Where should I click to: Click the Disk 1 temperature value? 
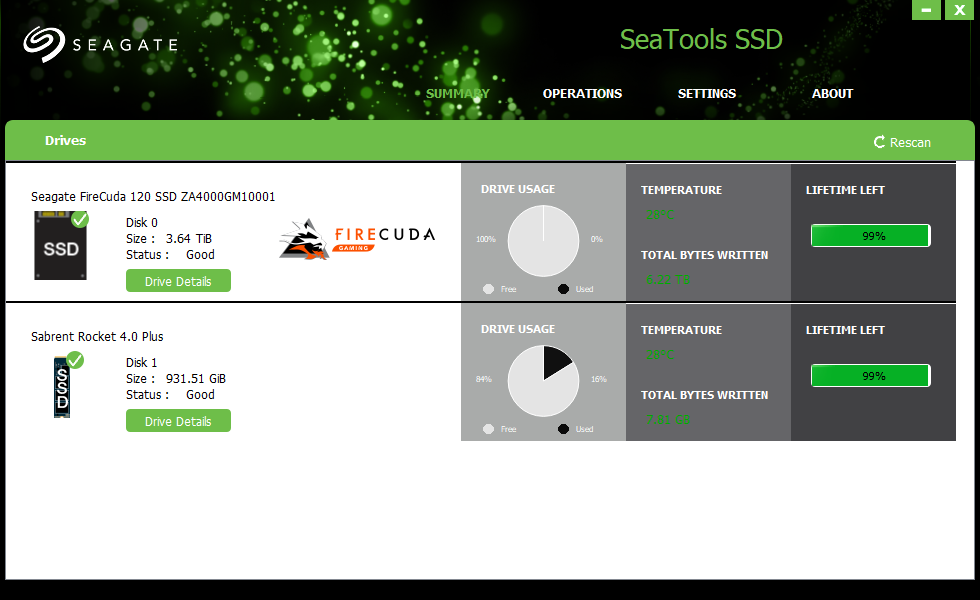660,355
